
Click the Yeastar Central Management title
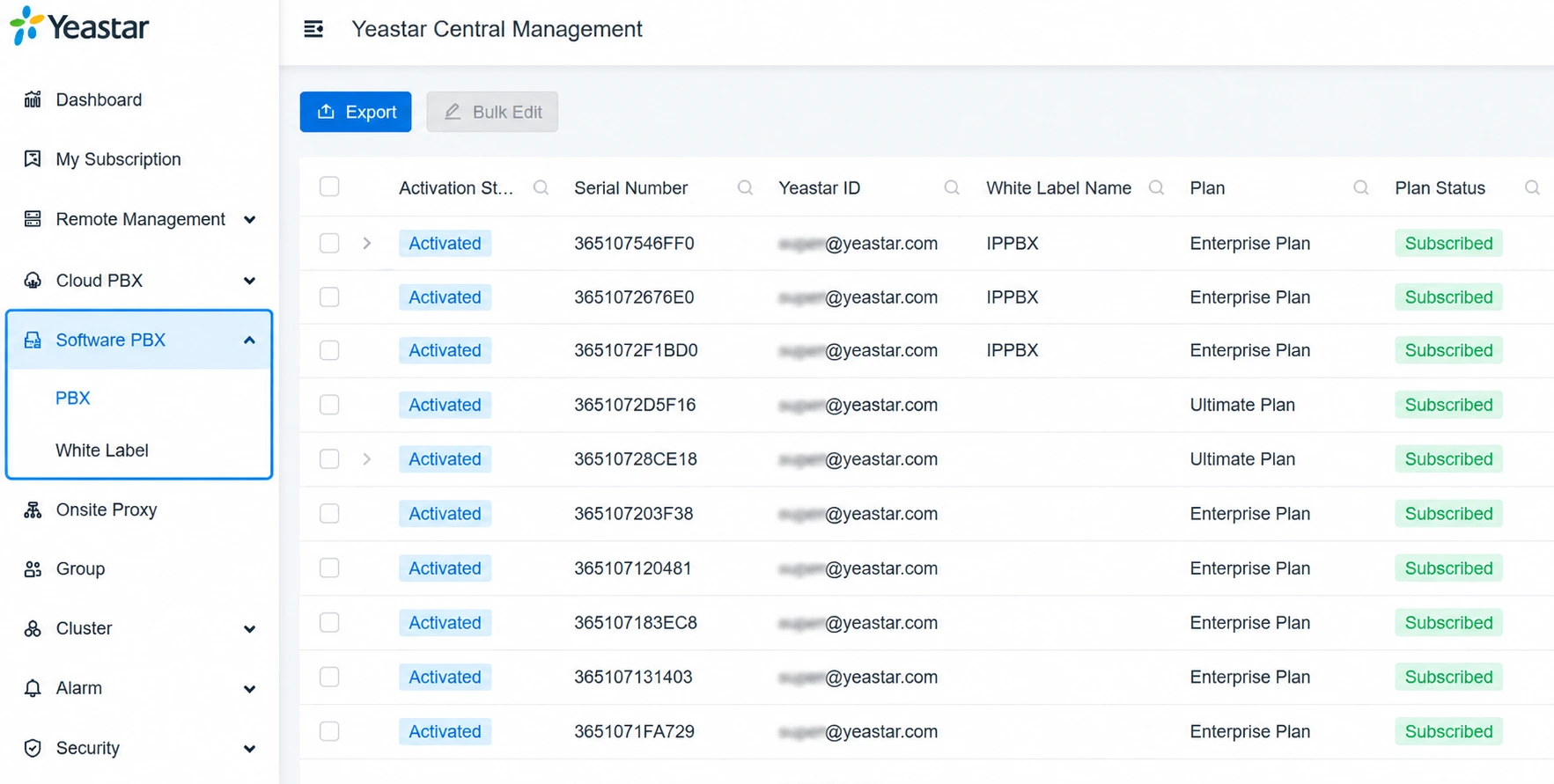click(x=497, y=29)
